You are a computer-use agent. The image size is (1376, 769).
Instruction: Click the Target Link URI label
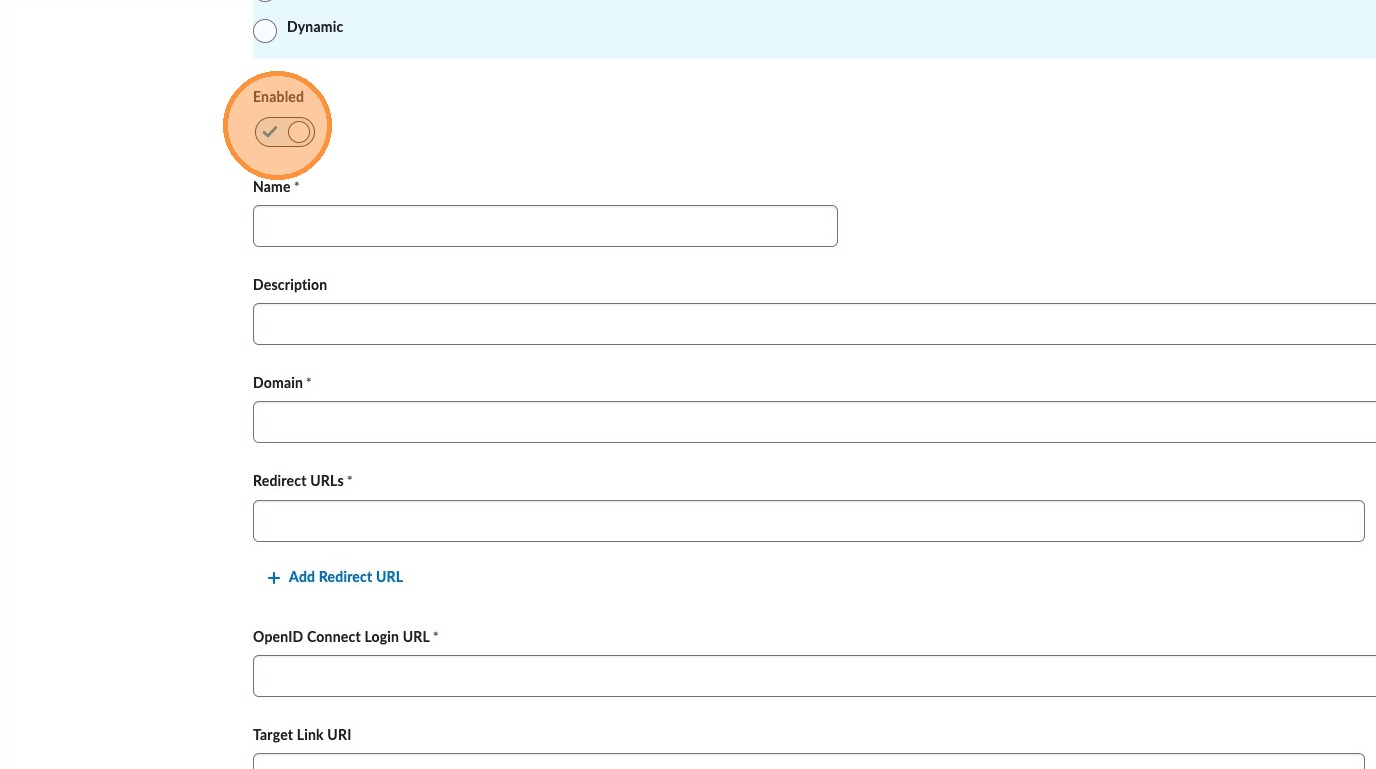click(302, 735)
